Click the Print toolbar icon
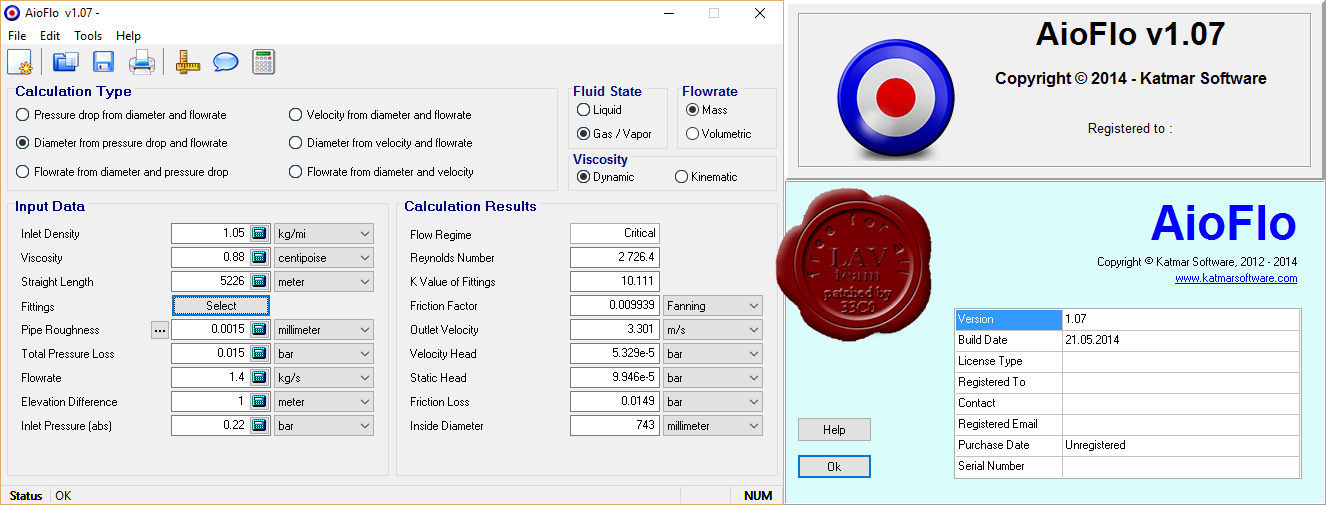 (142, 62)
